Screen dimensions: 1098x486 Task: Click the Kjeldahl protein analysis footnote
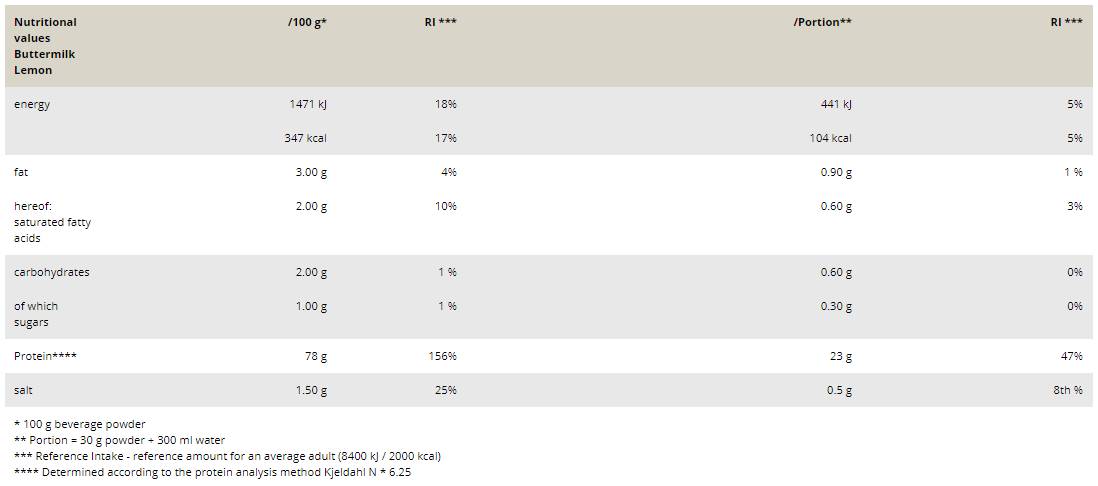212,472
